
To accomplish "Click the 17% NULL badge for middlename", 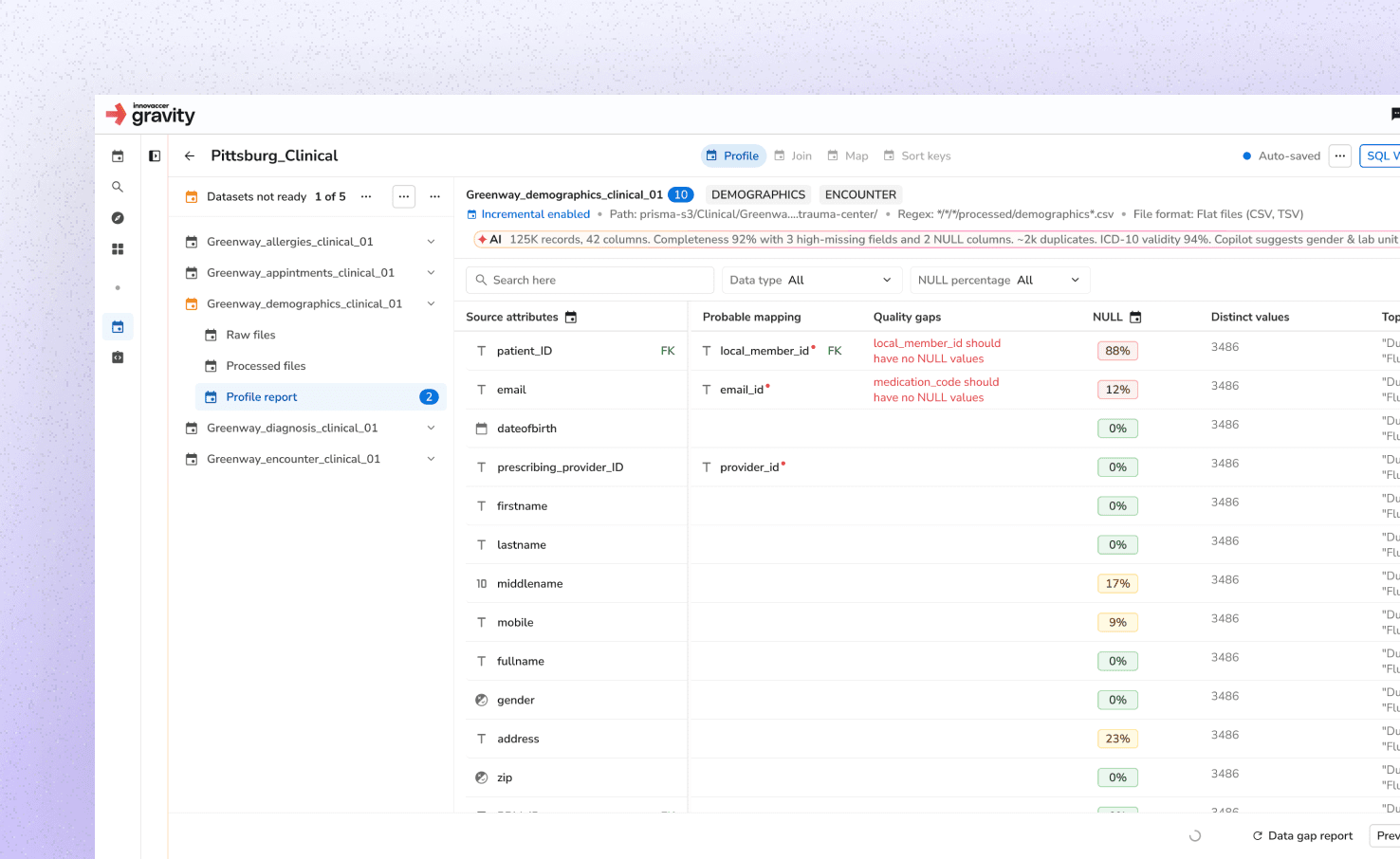I will click(x=1117, y=584).
